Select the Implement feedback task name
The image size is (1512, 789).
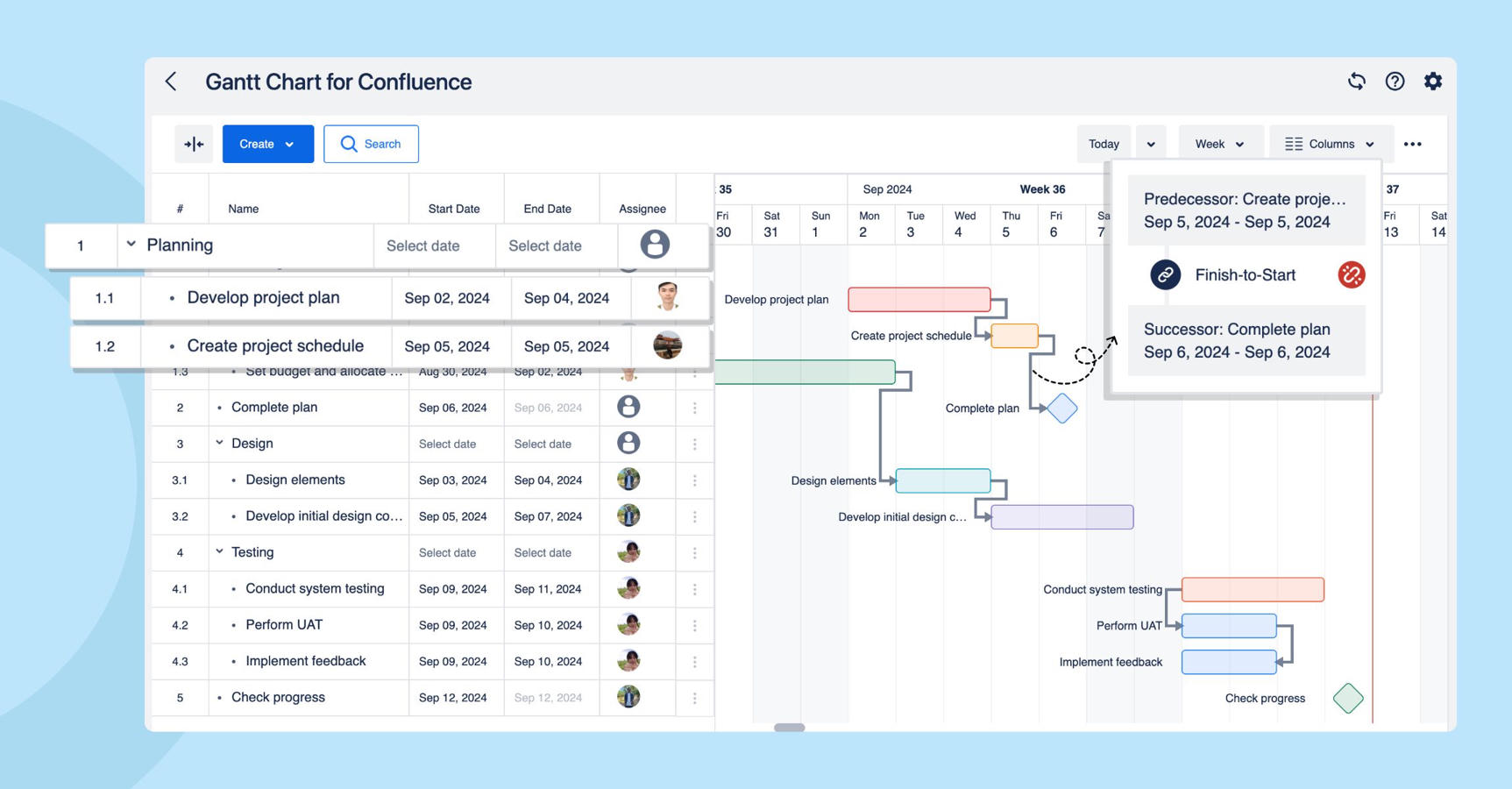(x=306, y=661)
